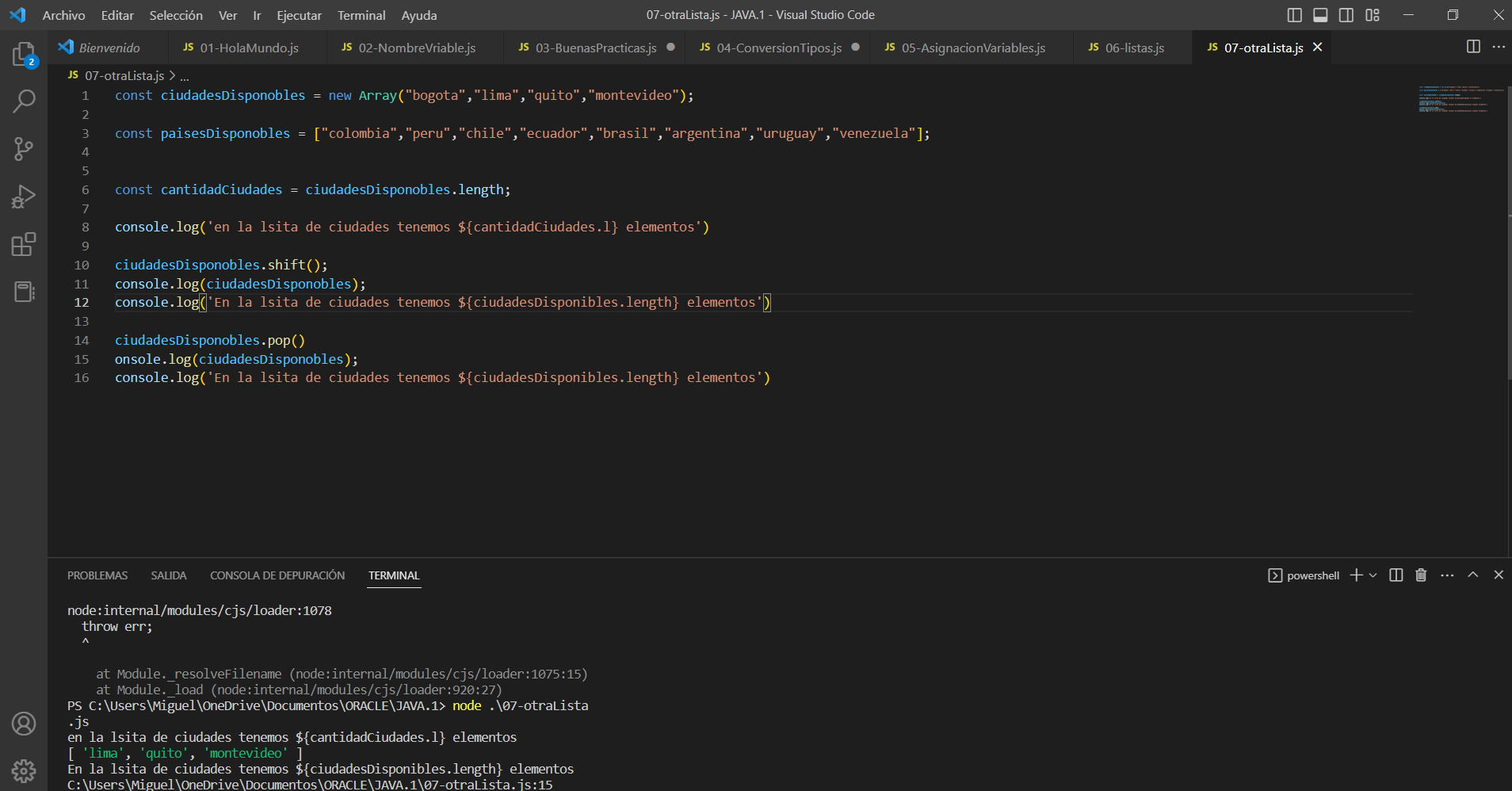
Task: Open the Source Control view icon
Action: [24, 148]
